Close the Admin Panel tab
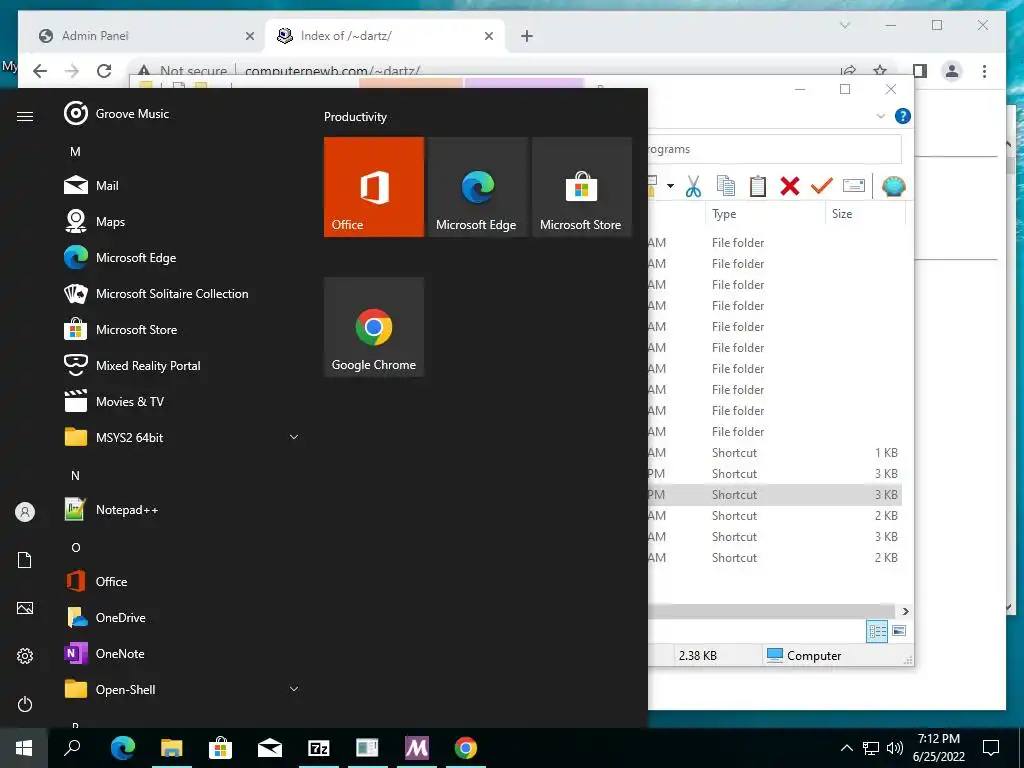Viewport: 1024px width, 768px height. 249,37
